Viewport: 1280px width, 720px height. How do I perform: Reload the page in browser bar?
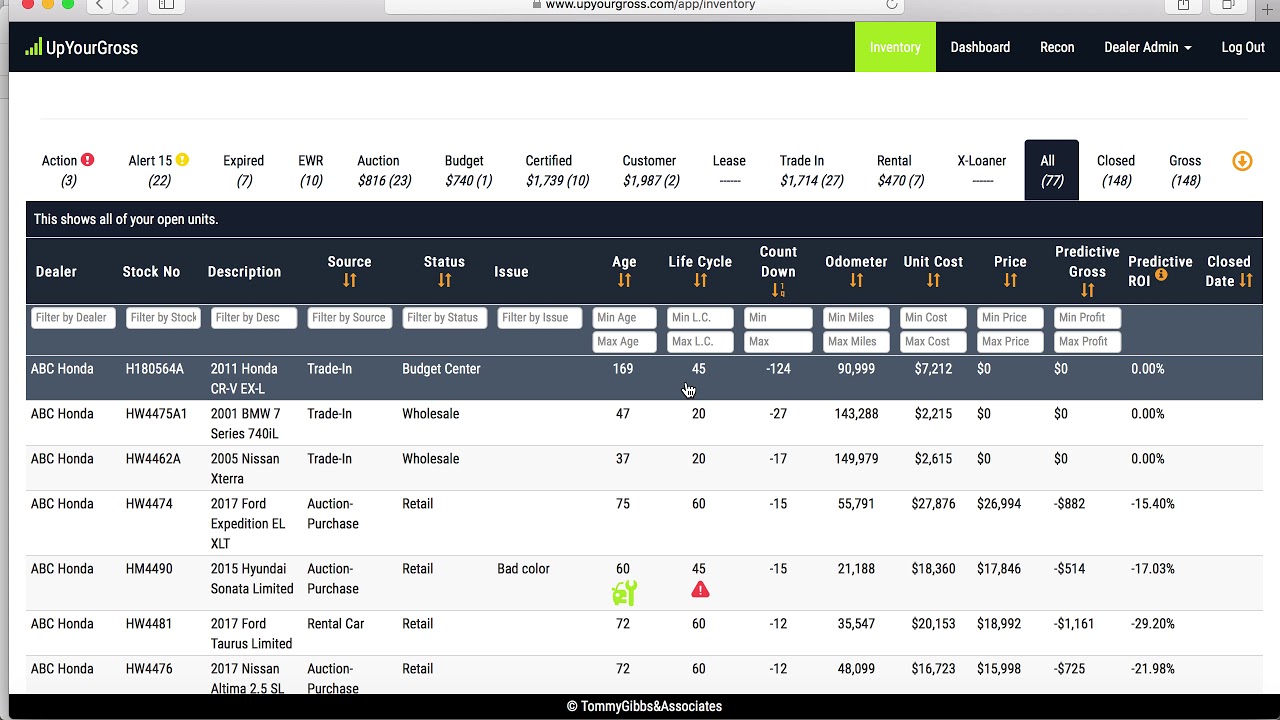891,5
